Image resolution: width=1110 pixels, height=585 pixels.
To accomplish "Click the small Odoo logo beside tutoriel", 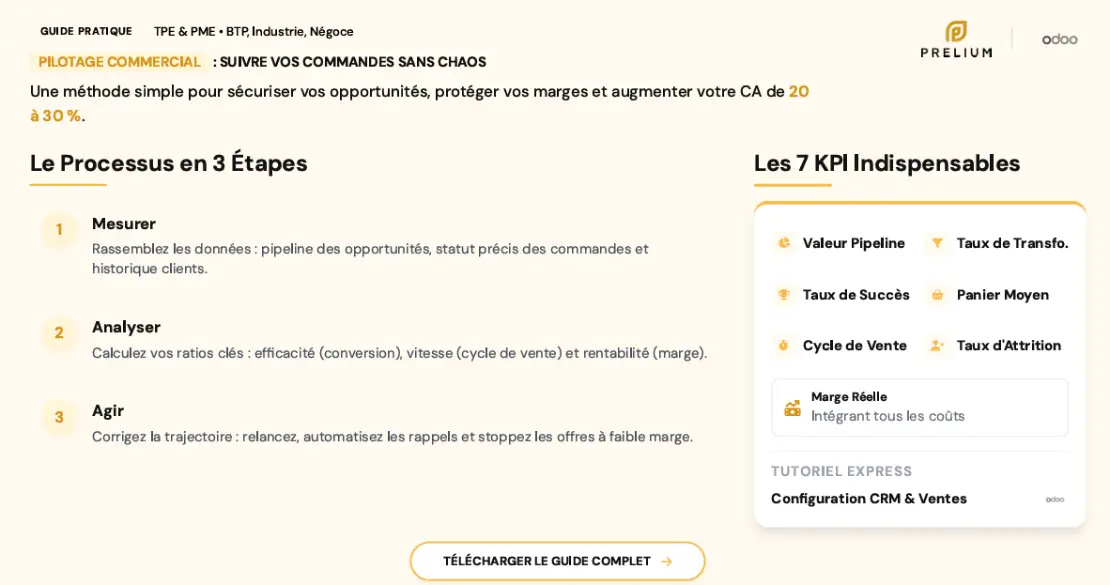I will pos(1055,499).
